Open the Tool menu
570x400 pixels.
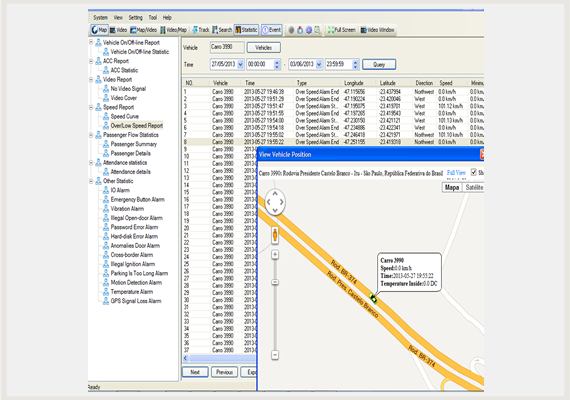coord(153,17)
